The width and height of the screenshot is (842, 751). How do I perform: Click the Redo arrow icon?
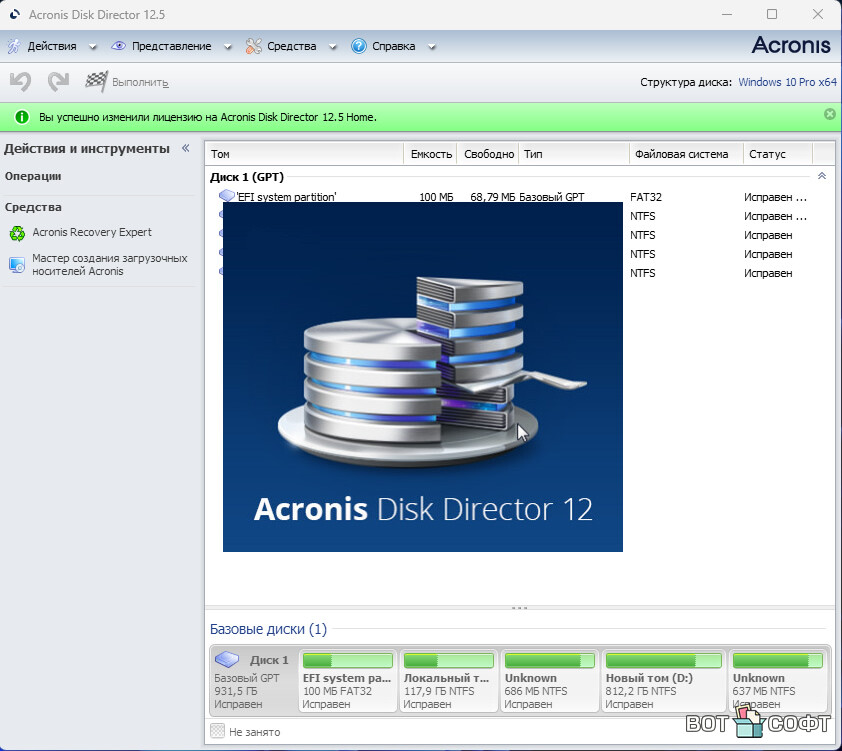(58, 81)
